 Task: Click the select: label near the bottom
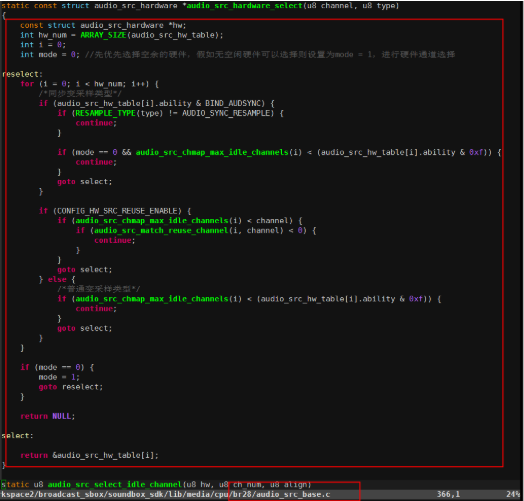[x=18, y=436]
